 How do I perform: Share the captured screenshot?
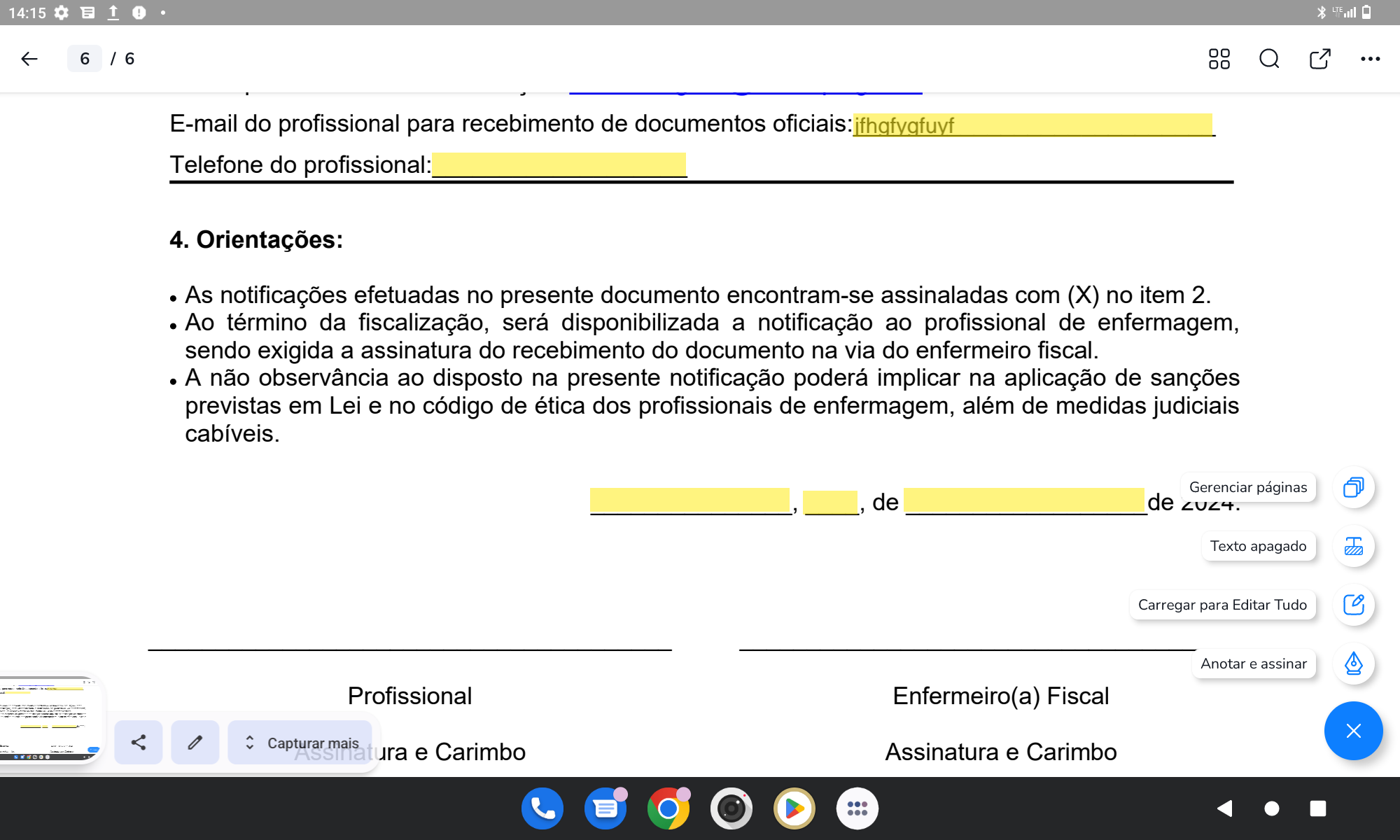pyautogui.click(x=139, y=742)
